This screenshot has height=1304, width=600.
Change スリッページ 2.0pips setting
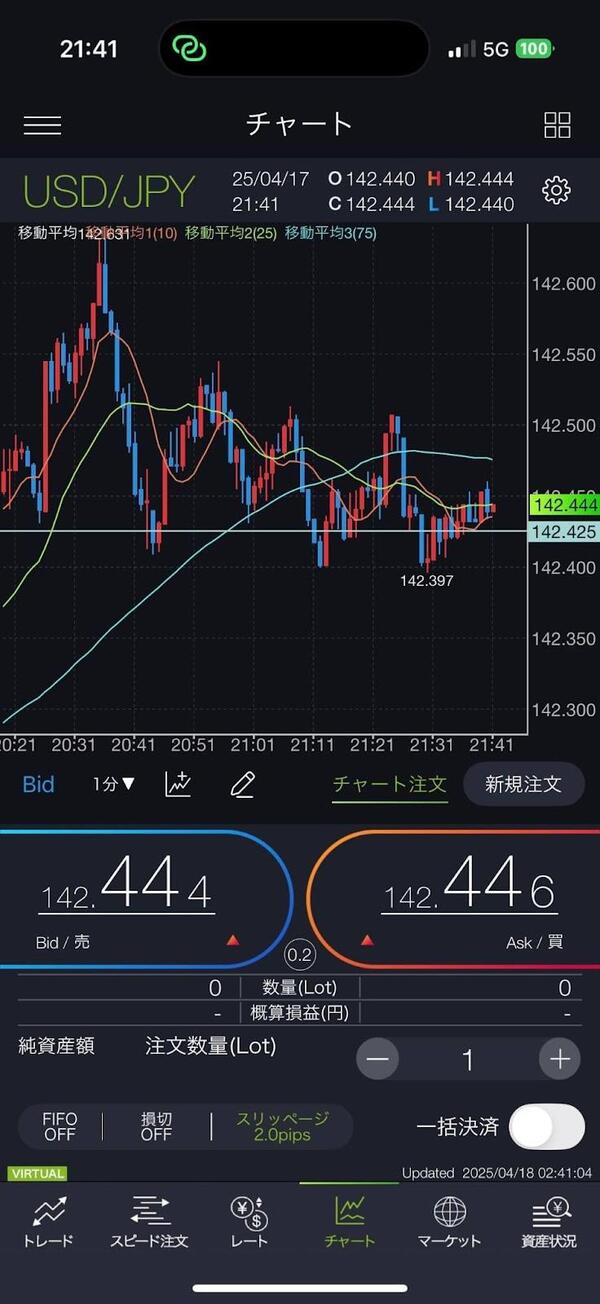pyautogui.click(x=282, y=1127)
